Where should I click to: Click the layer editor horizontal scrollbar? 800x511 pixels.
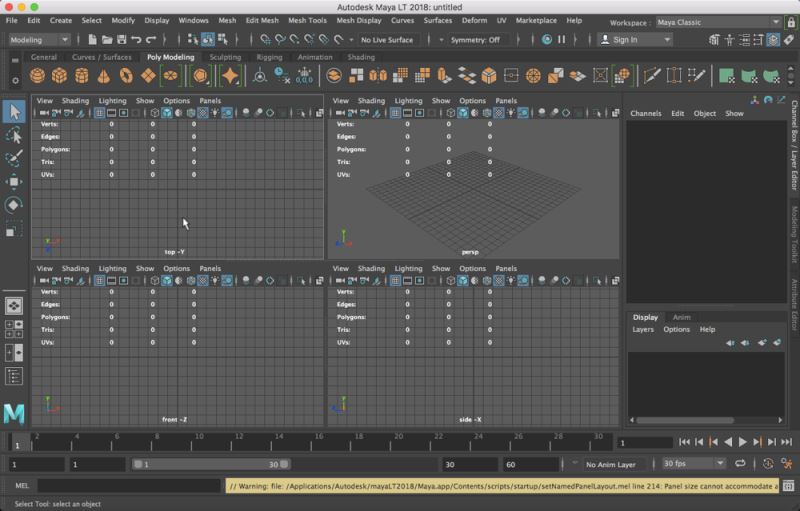pyautogui.click(x=684, y=420)
